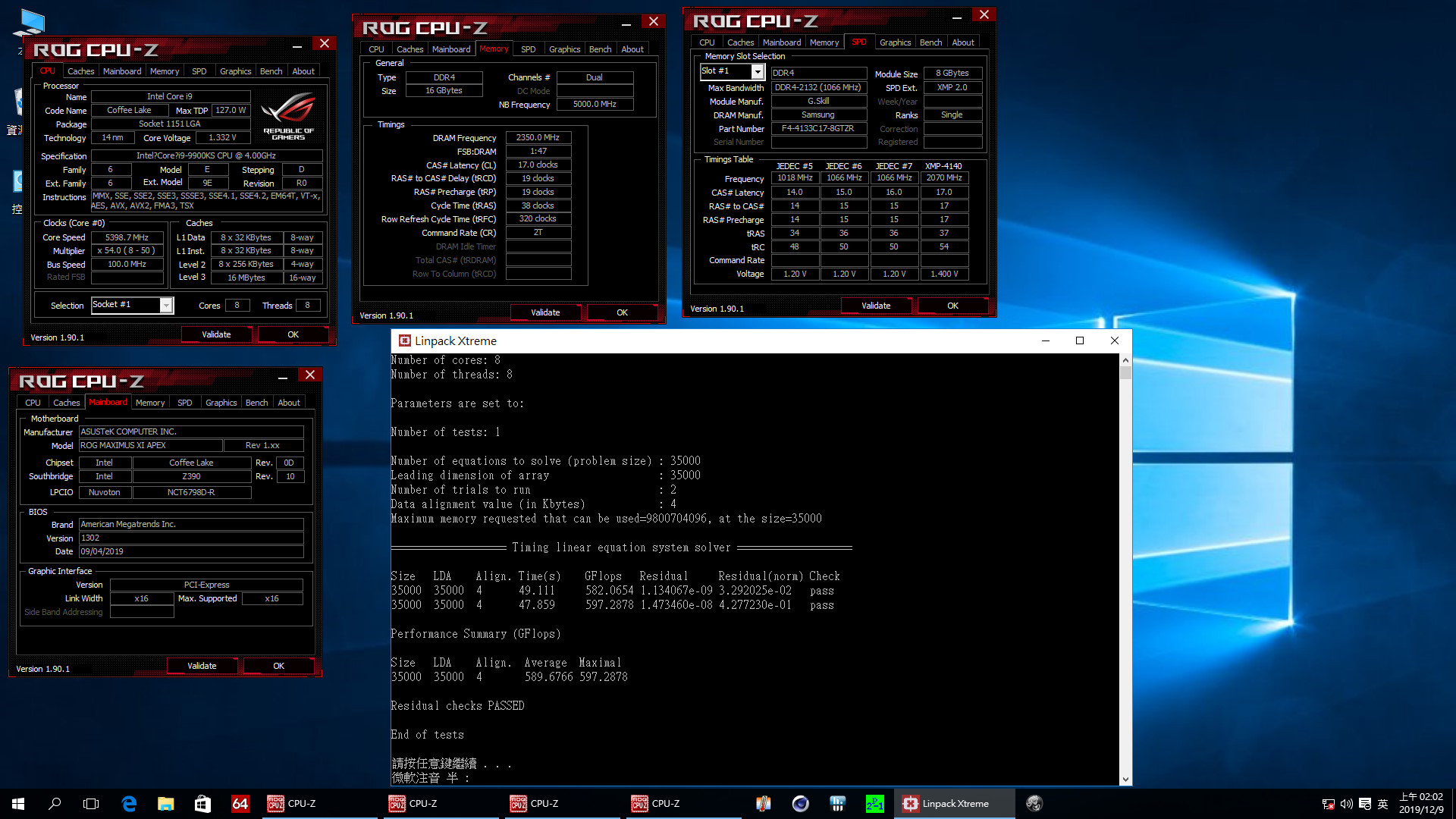Open About tab in the SPD tab window
The width and height of the screenshot is (1456, 819).
pos(962,42)
